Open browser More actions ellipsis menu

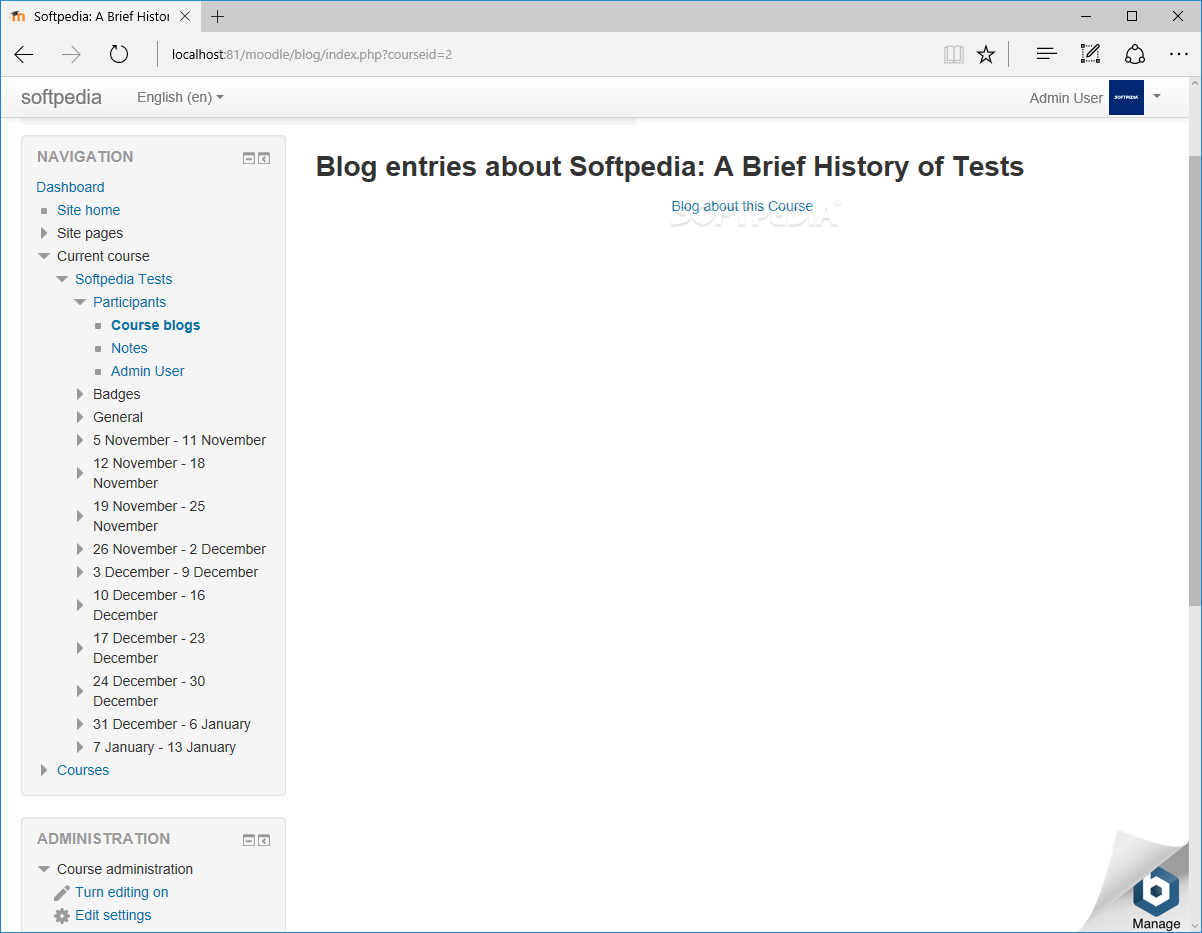(1178, 54)
